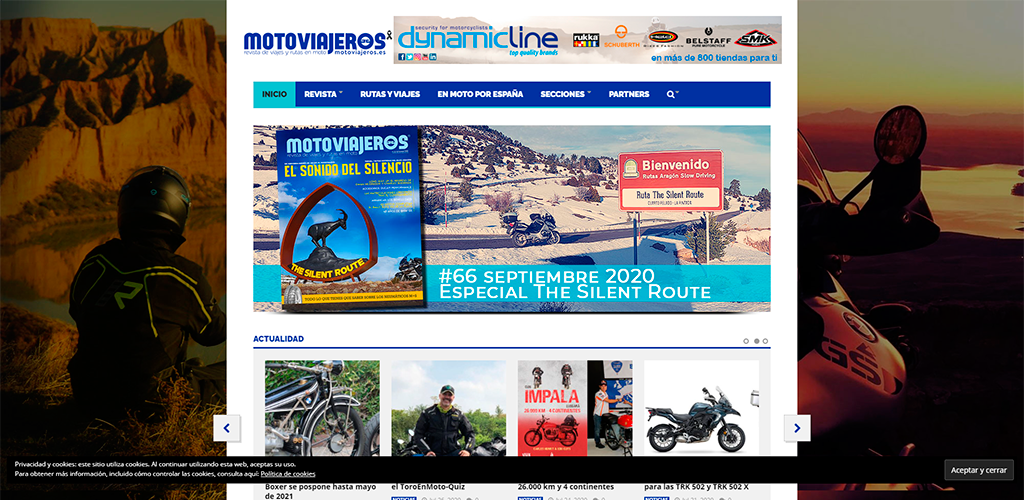
Task: Click the Motoviajeros logo
Action: click(x=317, y=42)
